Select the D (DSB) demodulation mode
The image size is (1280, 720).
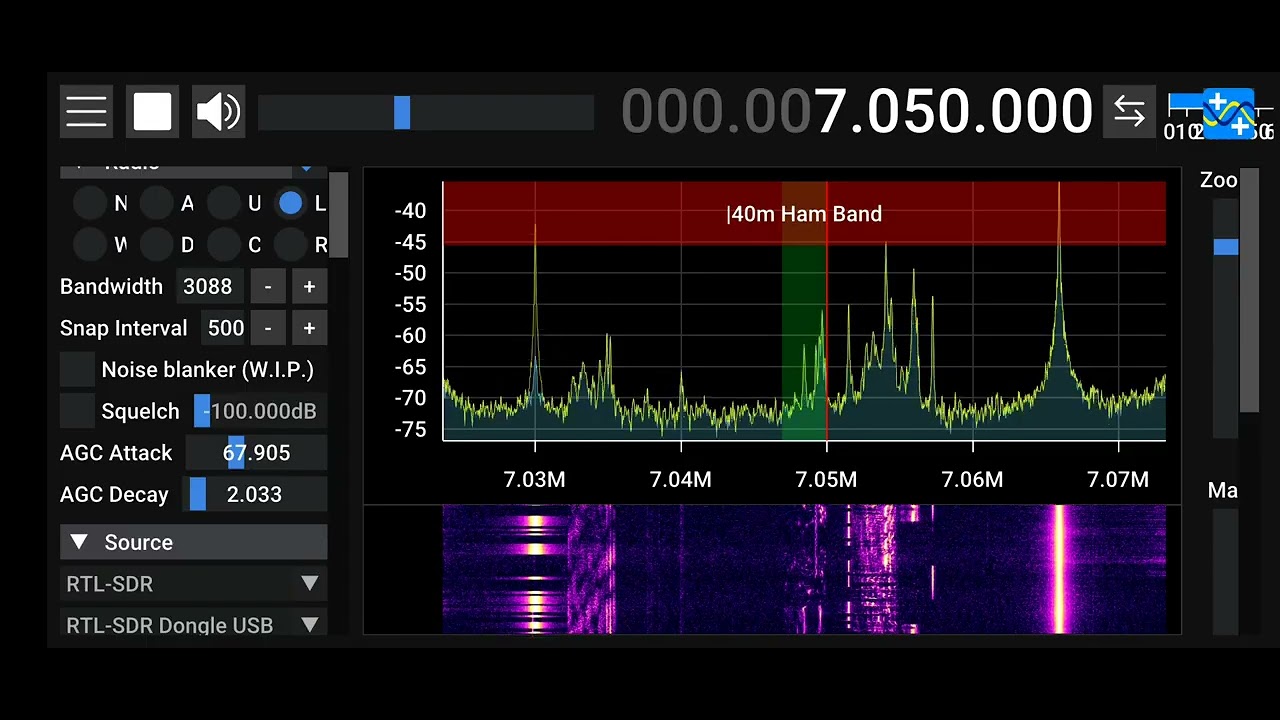[157, 245]
